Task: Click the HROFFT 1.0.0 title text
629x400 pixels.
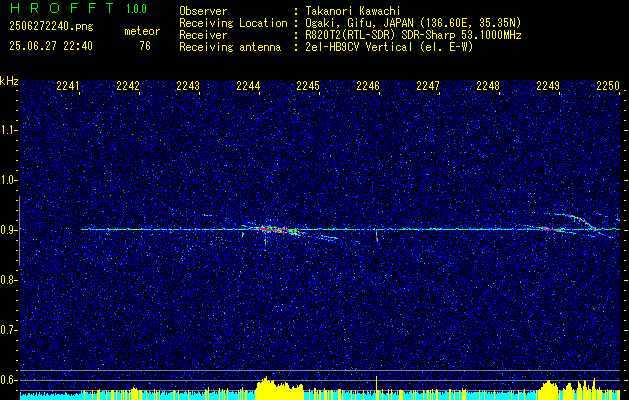Action: click(78, 8)
